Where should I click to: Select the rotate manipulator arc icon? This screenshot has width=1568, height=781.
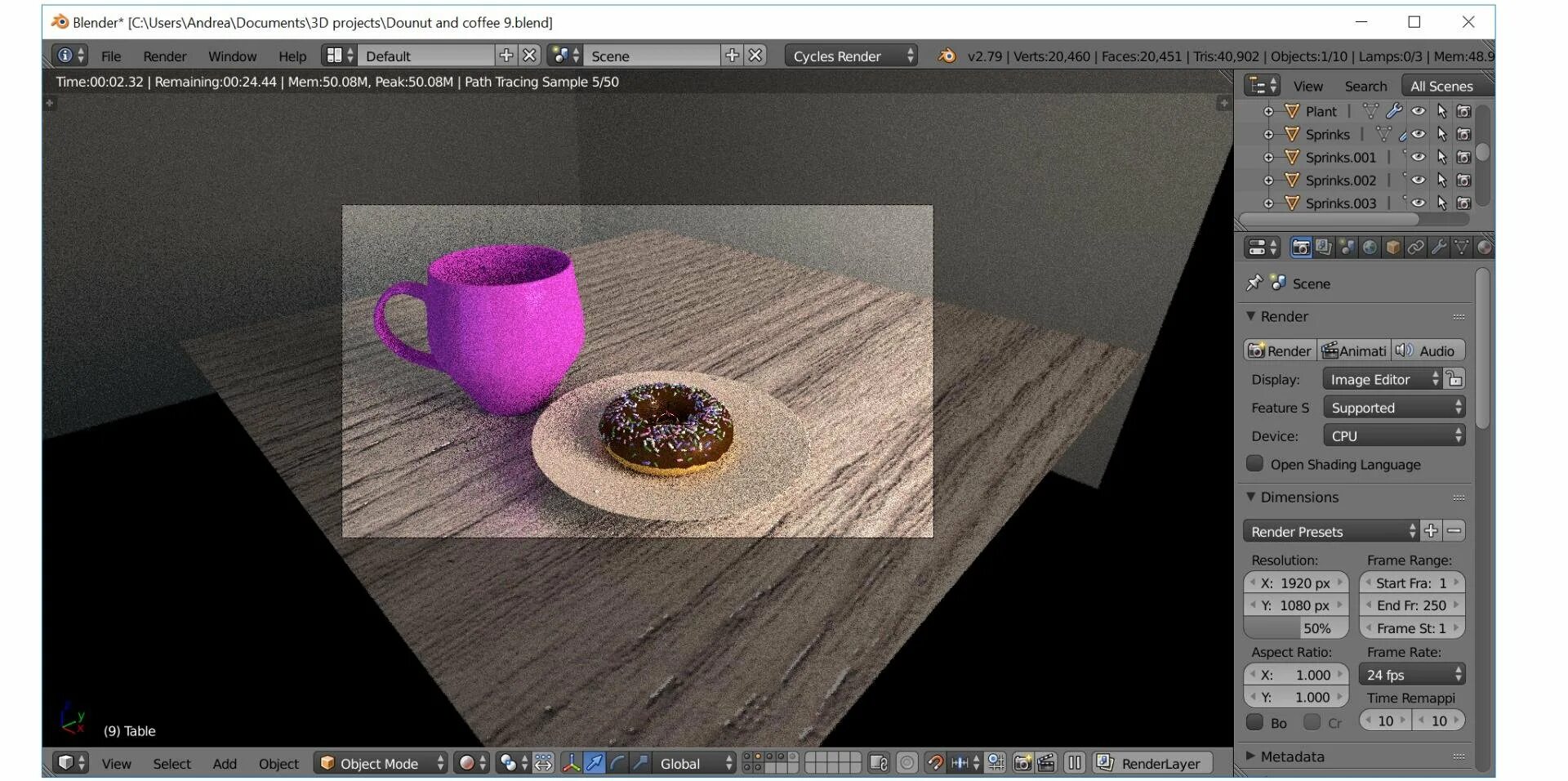(x=617, y=763)
